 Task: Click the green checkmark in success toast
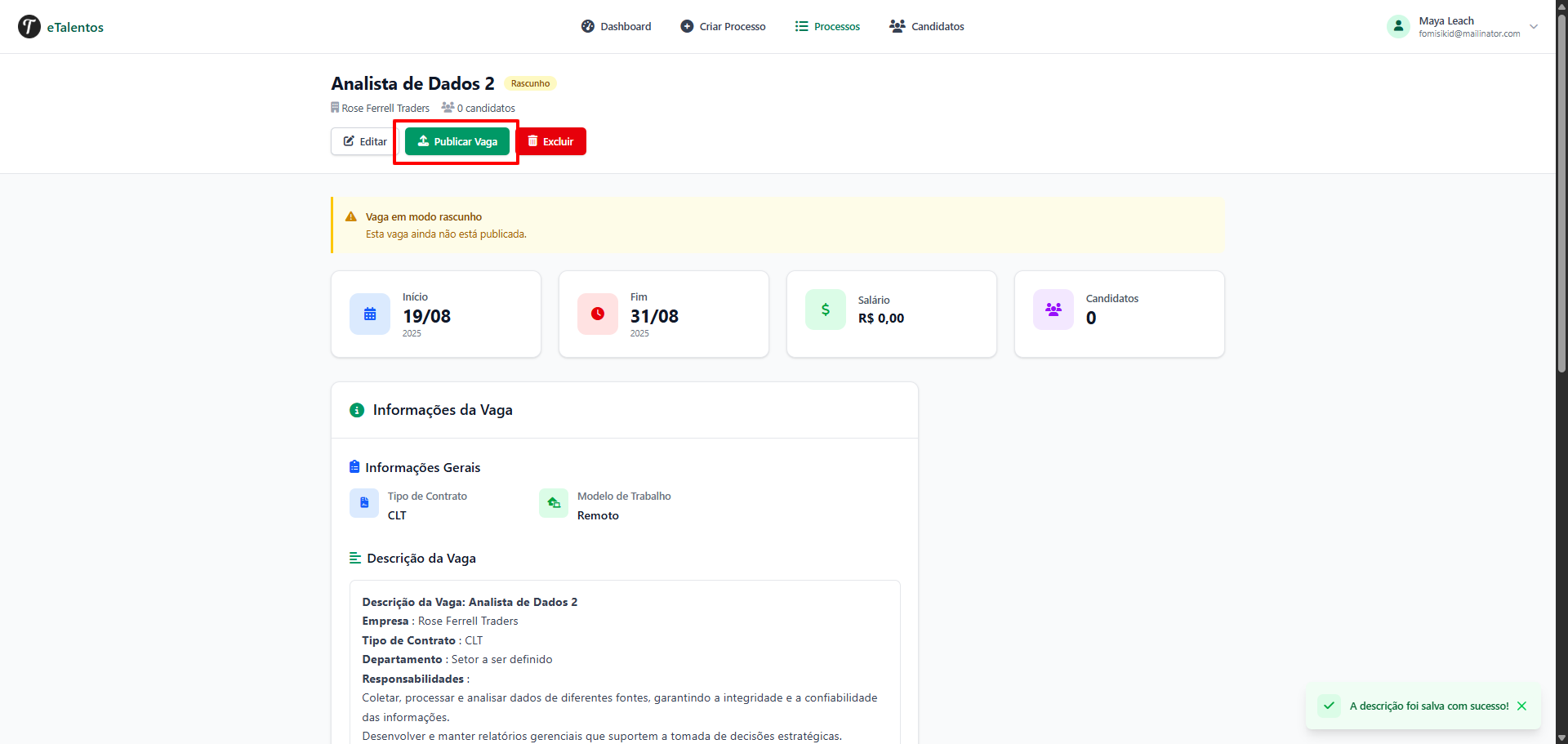[1329, 706]
